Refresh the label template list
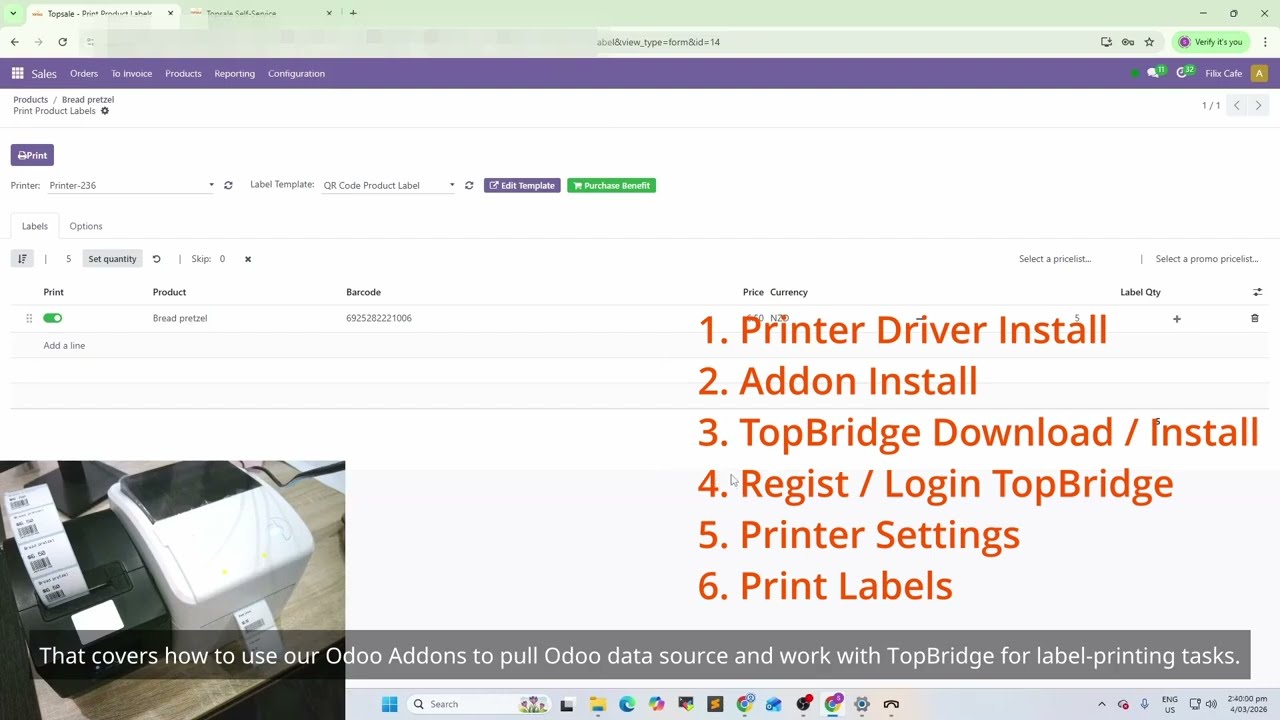1280x720 pixels. tap(469, 185)
